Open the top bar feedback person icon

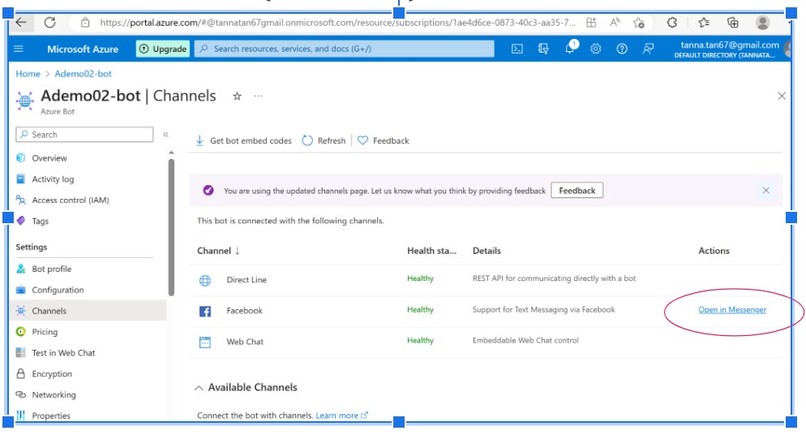point(648,49)
